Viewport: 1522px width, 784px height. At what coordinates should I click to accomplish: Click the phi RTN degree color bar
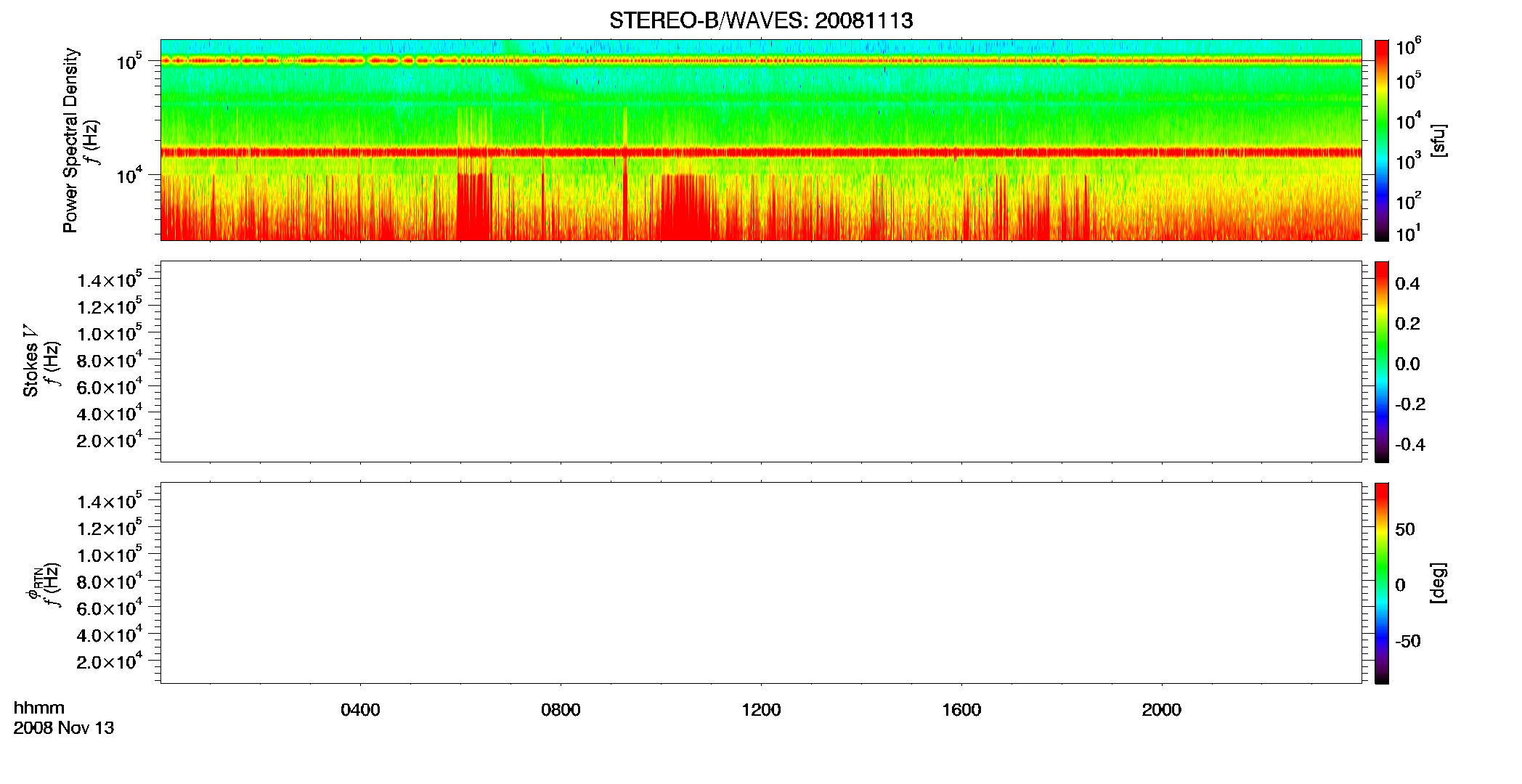1381,583
